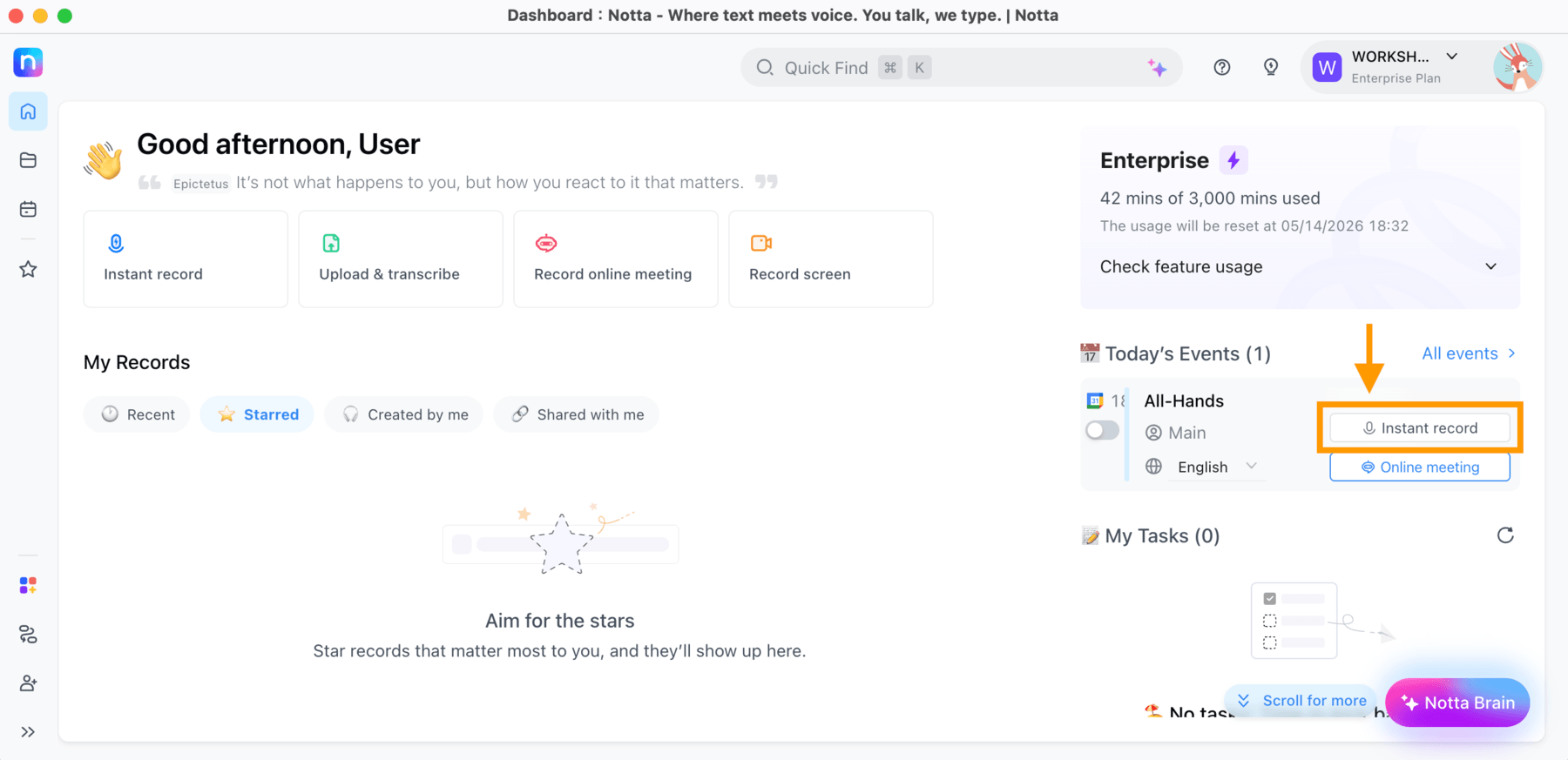Open Notta Brain assistant

click(1457, 703)
